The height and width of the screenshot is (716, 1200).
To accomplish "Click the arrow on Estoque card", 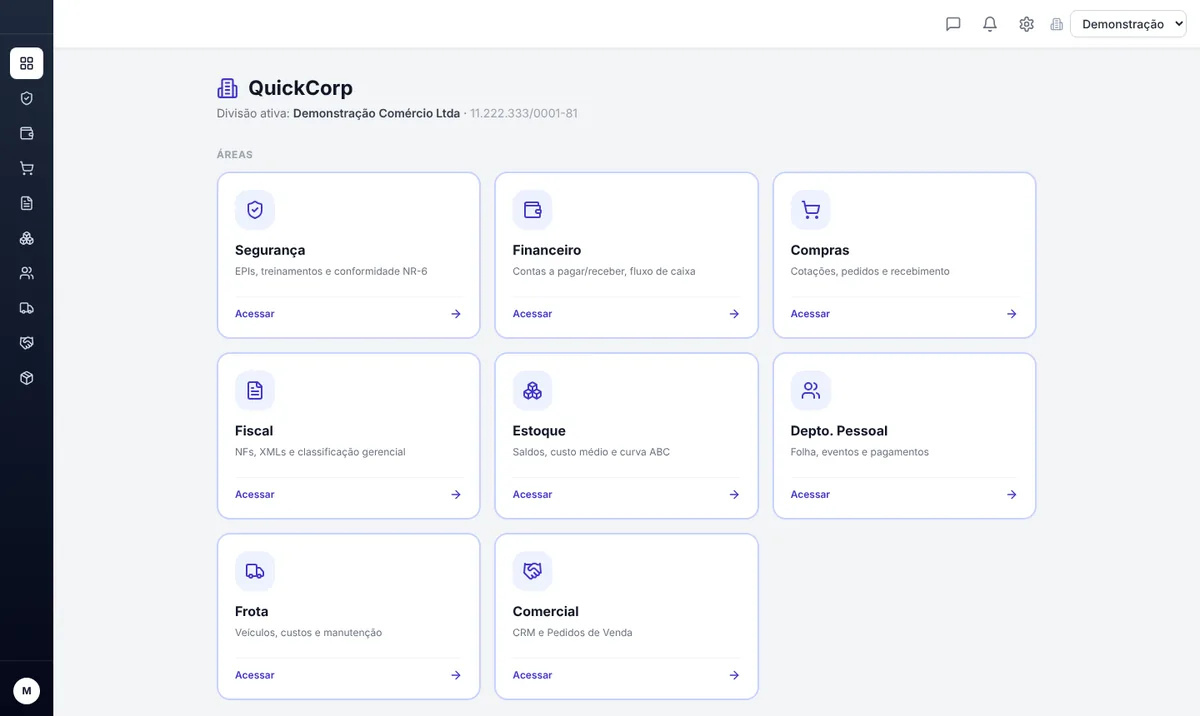I will click(x=734, y=494).
